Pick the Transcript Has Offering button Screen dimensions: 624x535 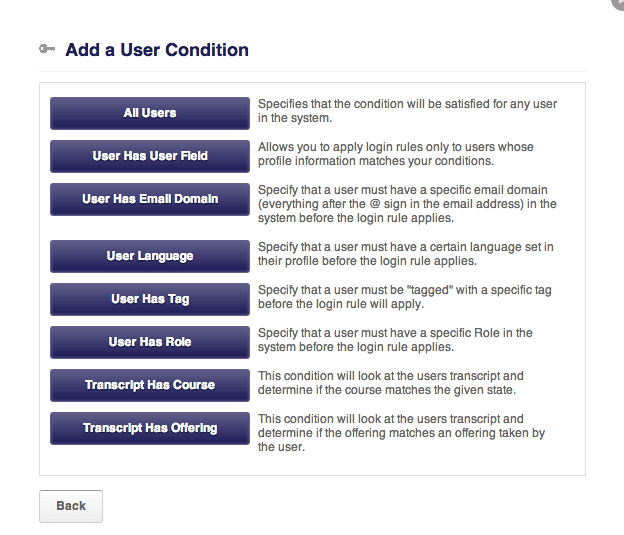150,428
